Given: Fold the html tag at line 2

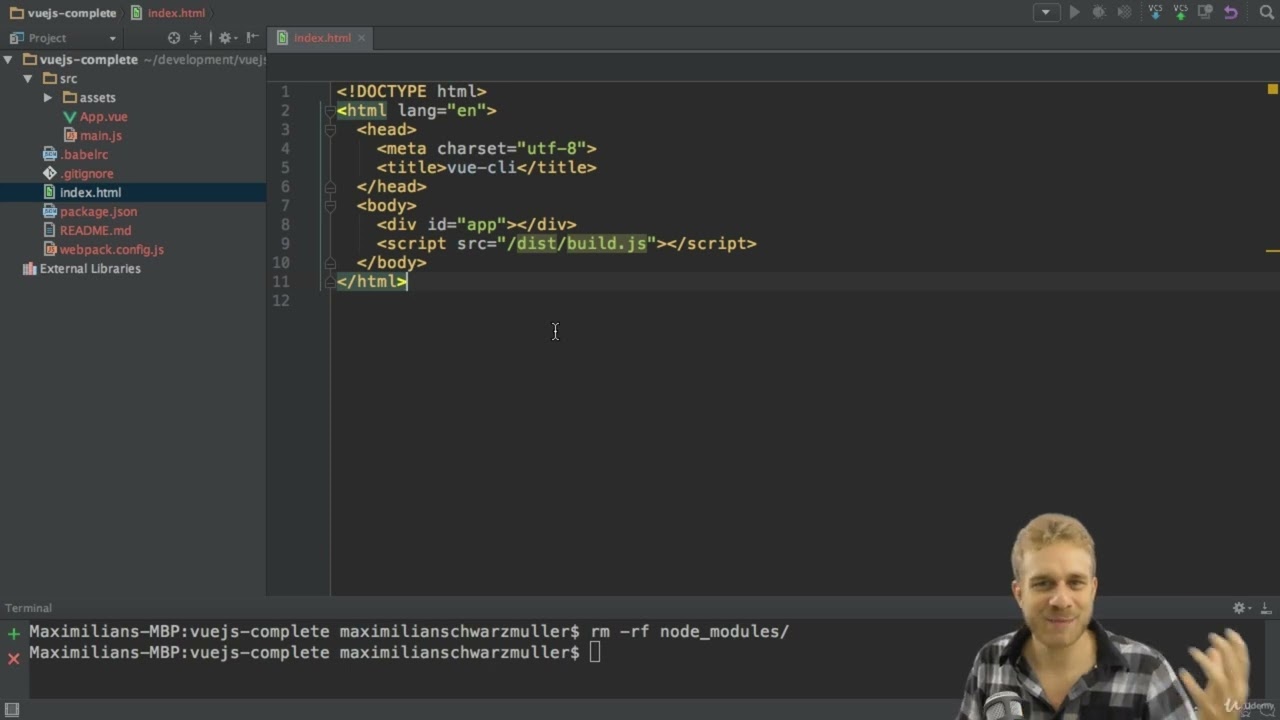Looking at the screenshot, I should coord(329,111).
